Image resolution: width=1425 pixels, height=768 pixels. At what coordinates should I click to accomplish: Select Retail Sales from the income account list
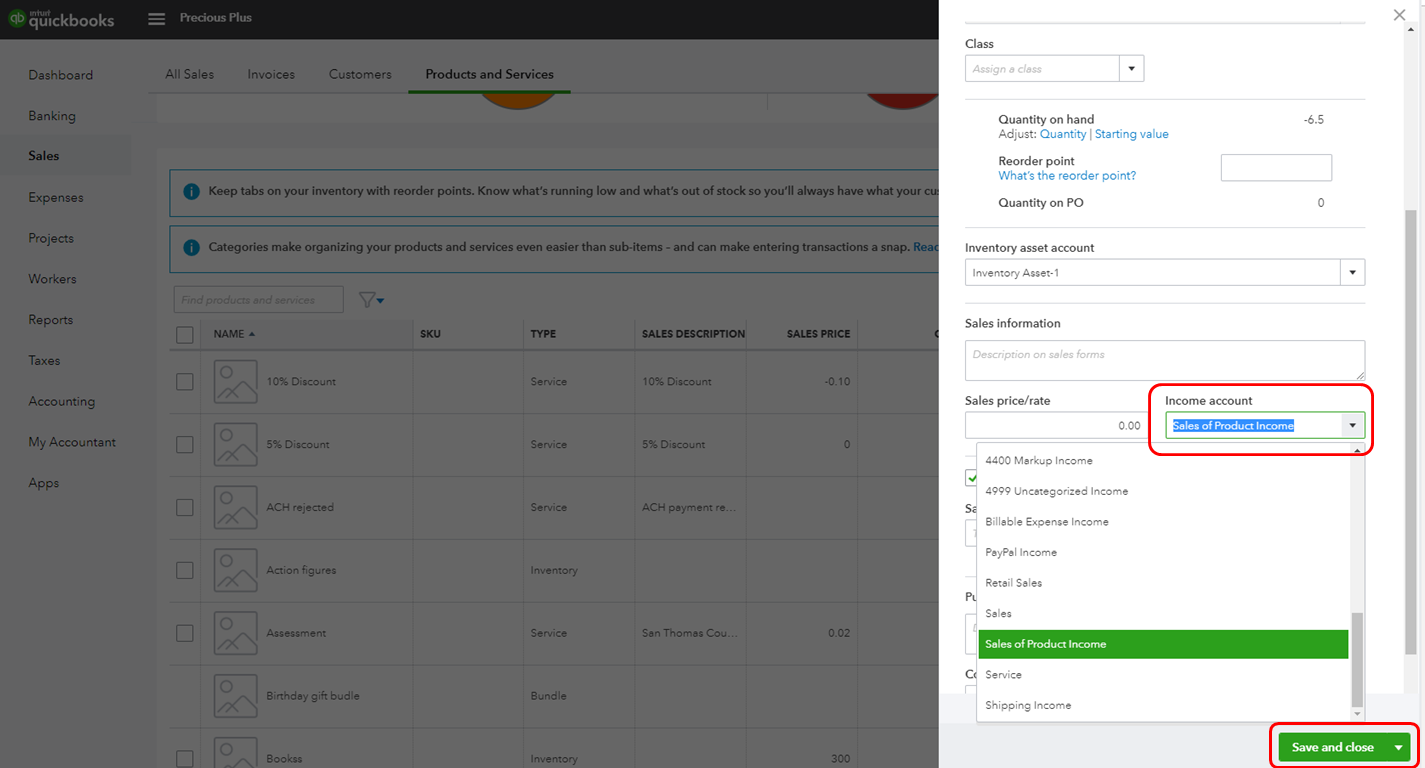click(x=1013, y=582)
